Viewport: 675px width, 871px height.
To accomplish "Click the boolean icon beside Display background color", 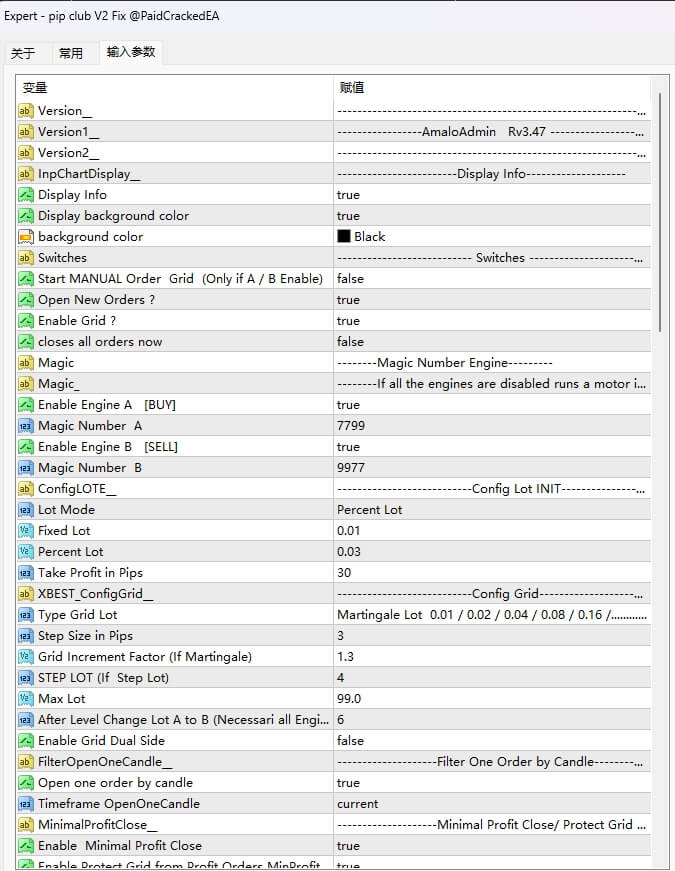I will pos(26,216).
